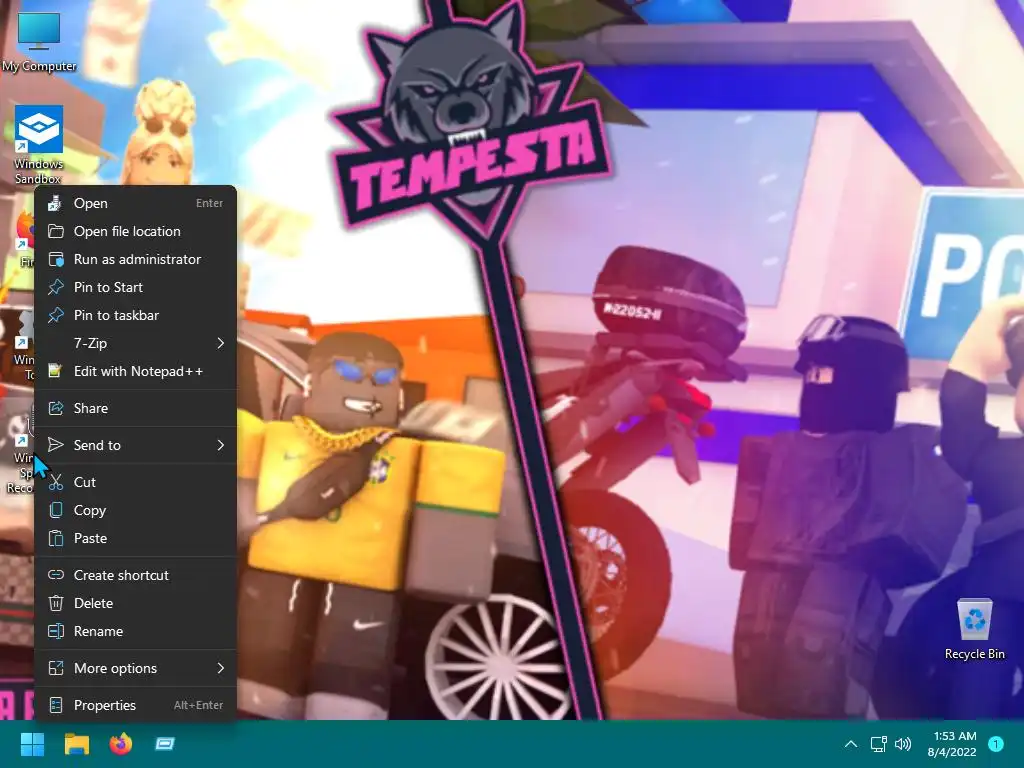Select the Windows Sandbox desktop shortcut

tap(39, 145)
